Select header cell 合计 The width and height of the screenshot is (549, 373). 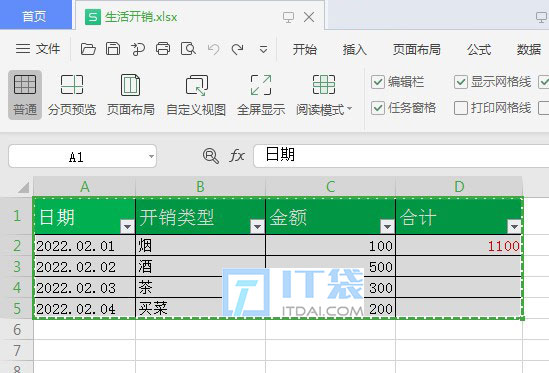pos(459,216)
